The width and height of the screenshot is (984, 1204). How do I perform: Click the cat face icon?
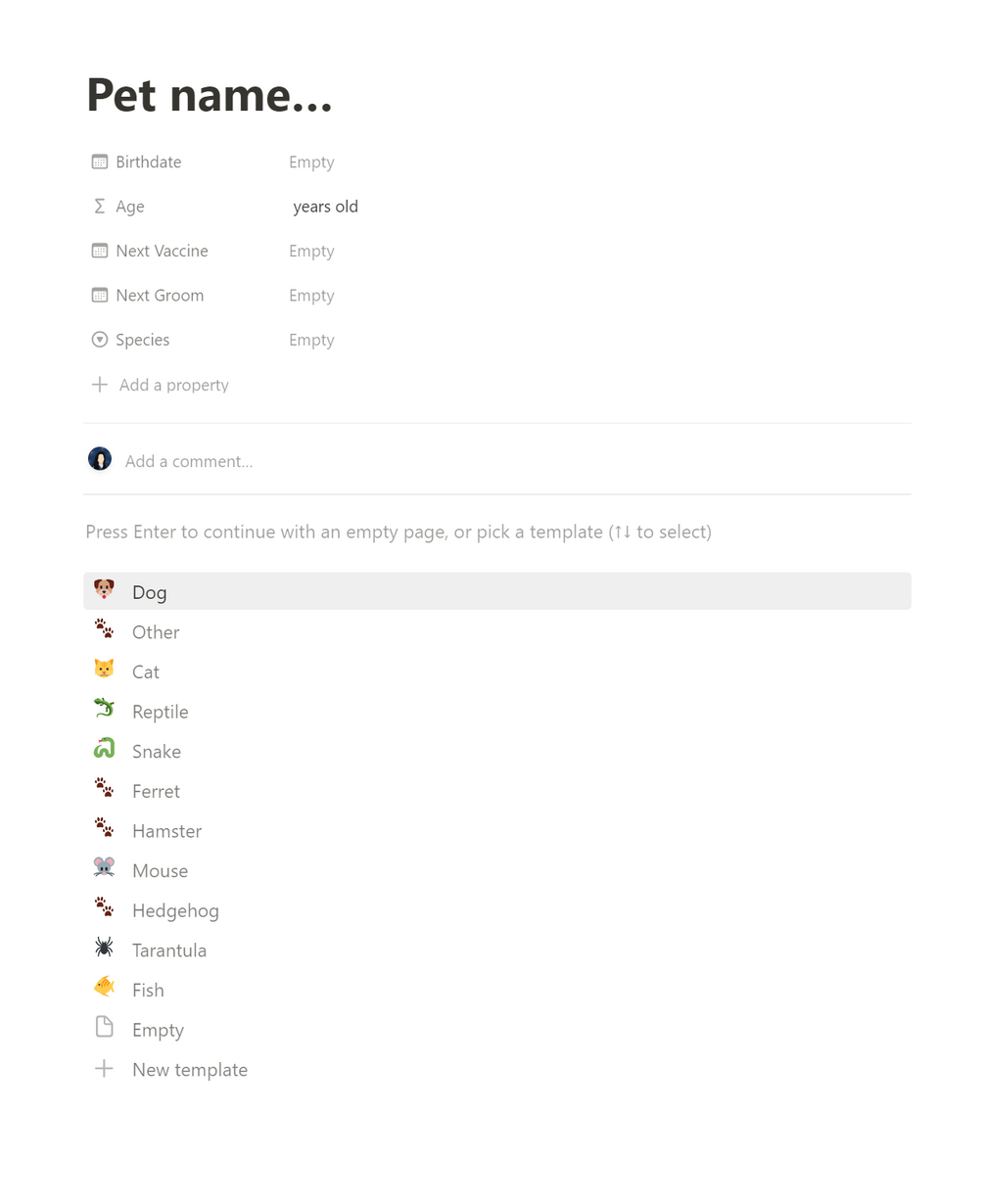click(104, 671)
